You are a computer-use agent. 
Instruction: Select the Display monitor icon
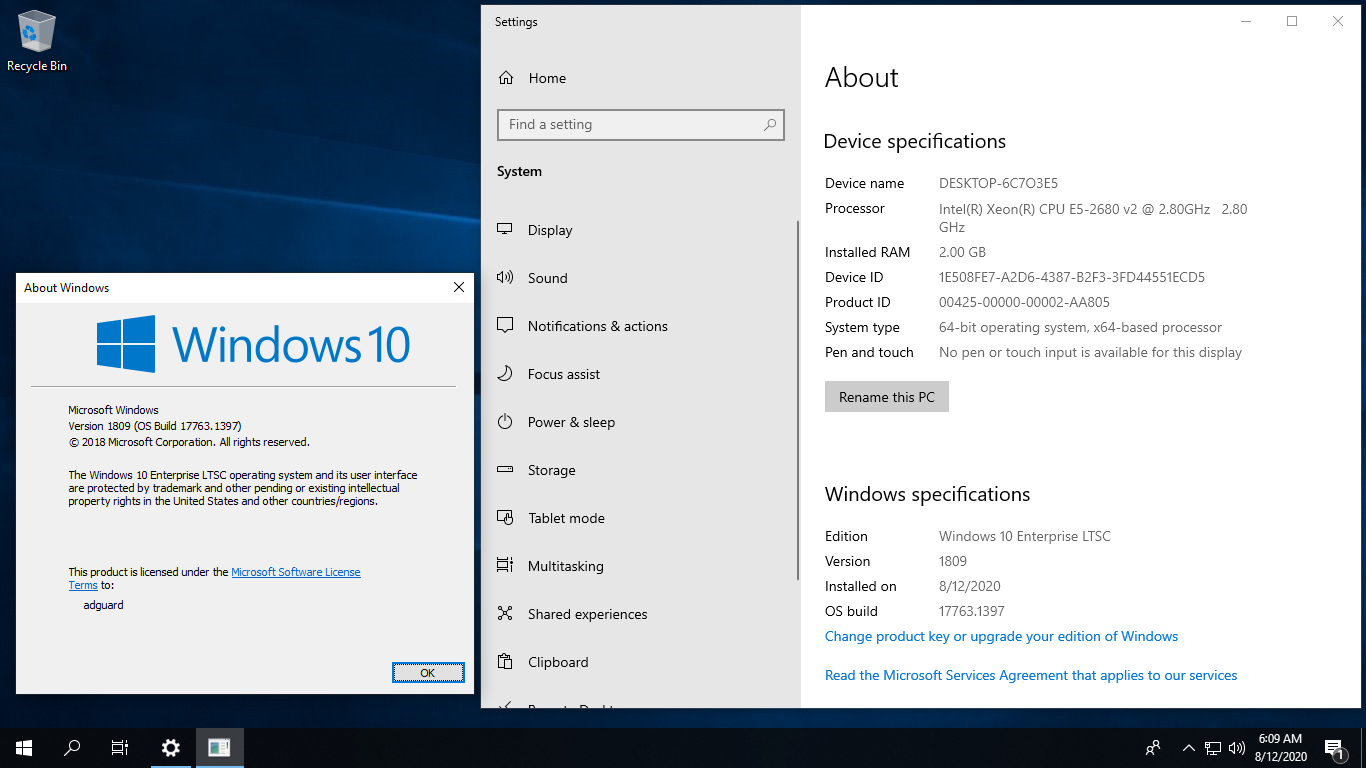pyautogui.click(x=505, y=230)
